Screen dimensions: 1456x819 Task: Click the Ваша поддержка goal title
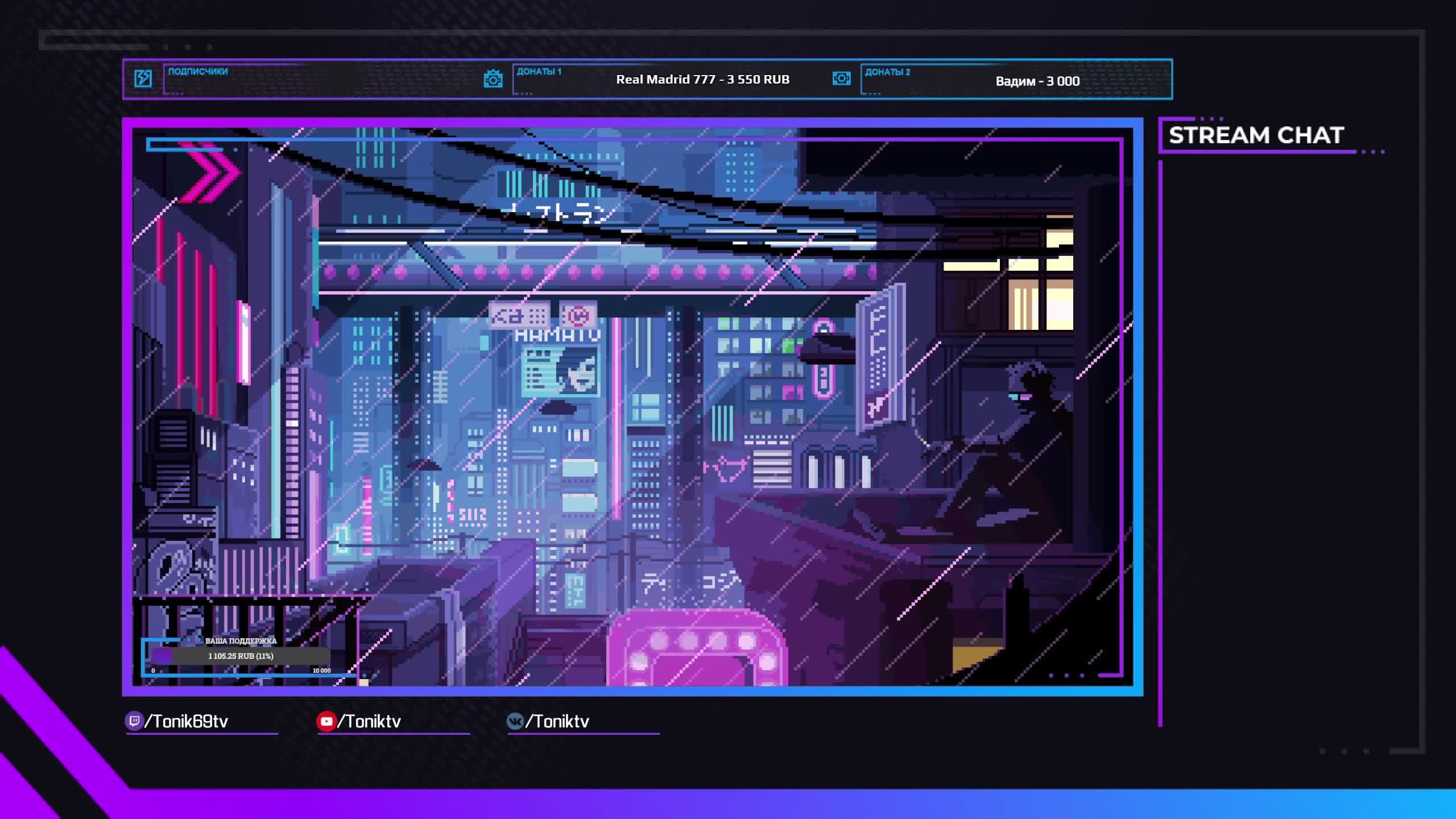(x=241, y=641)
